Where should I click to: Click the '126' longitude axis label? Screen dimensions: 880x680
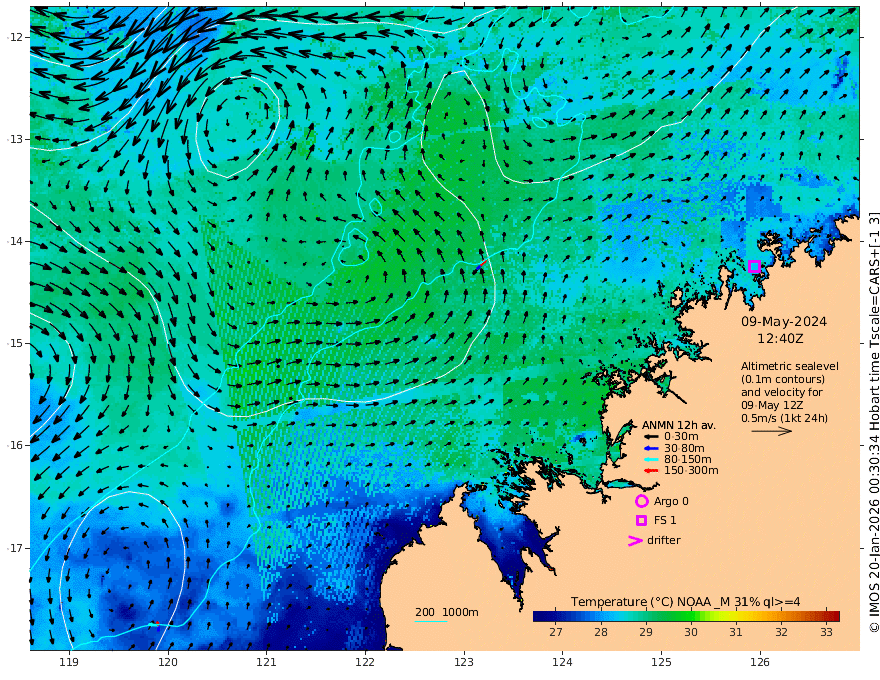pyautogui.click(x=760, y=663)
